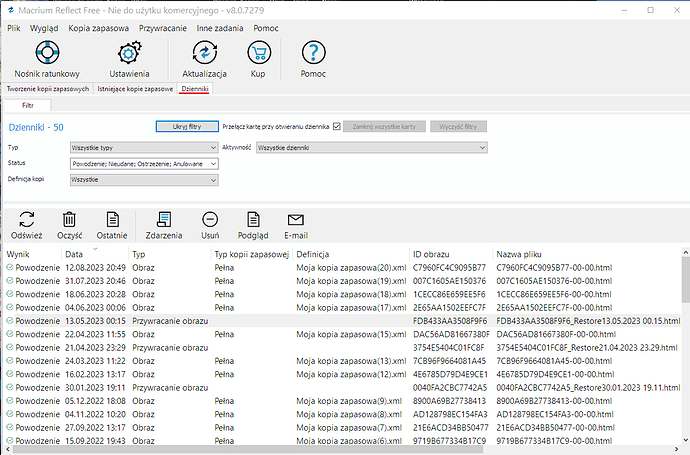
Task: Open the Przywracanie menu
Action: (x=163, y=28)
